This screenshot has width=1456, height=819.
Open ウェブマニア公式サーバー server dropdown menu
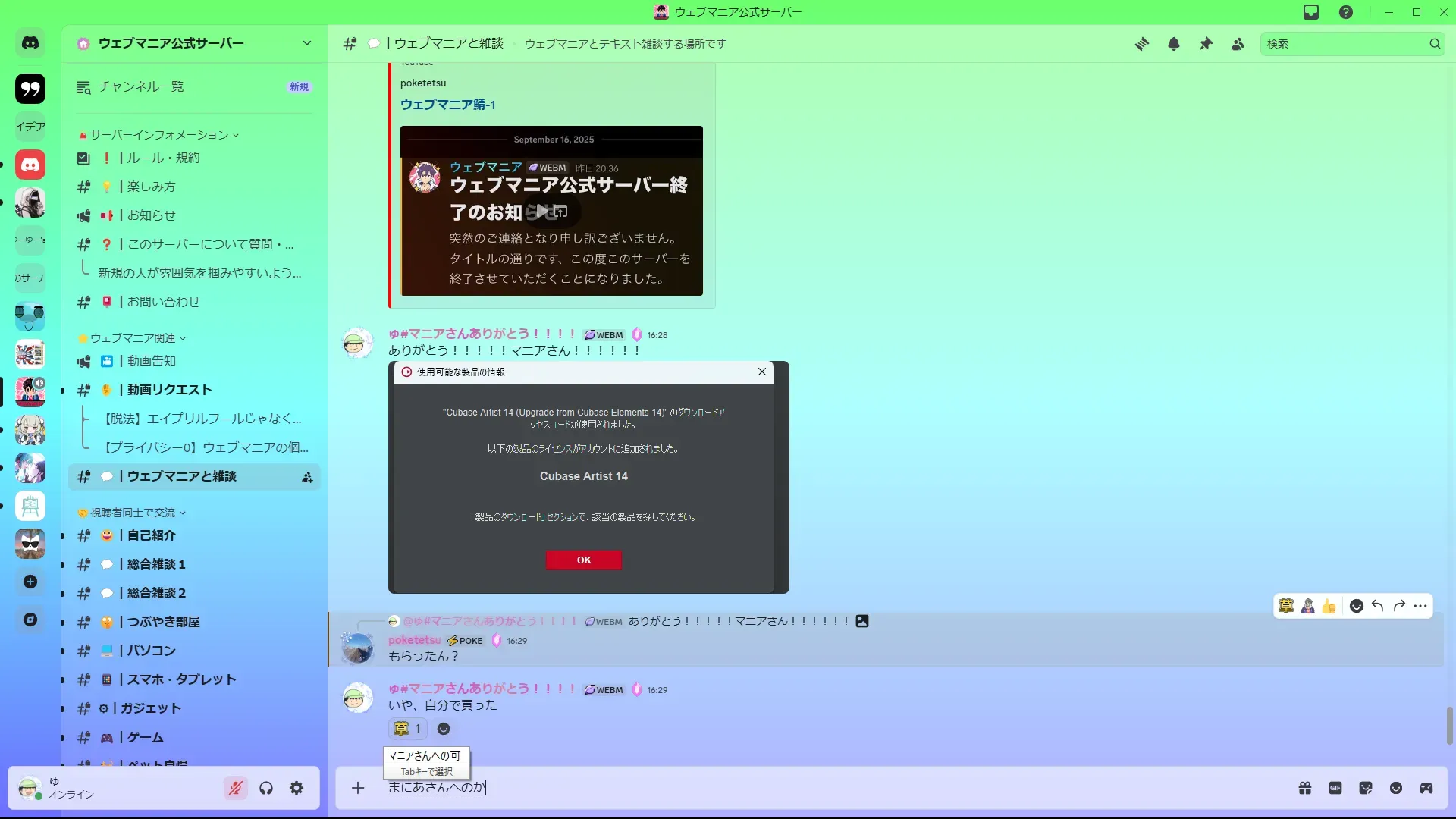pyautogui.click(x=306, y=43)
